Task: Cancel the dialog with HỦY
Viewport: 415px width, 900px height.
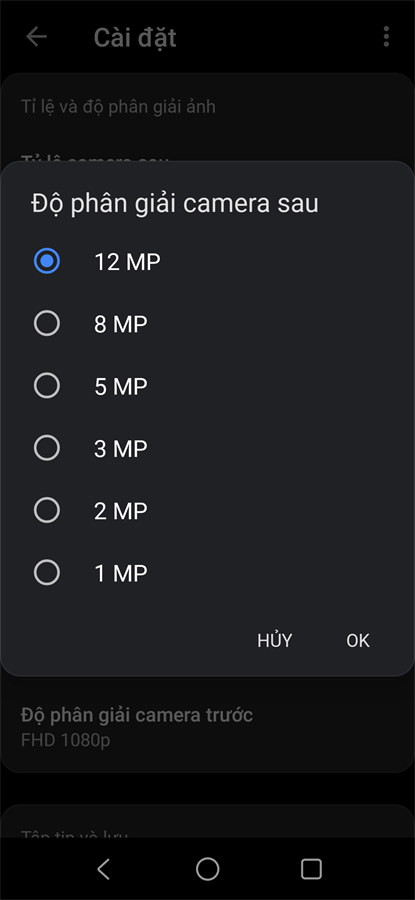Action: 274,640
